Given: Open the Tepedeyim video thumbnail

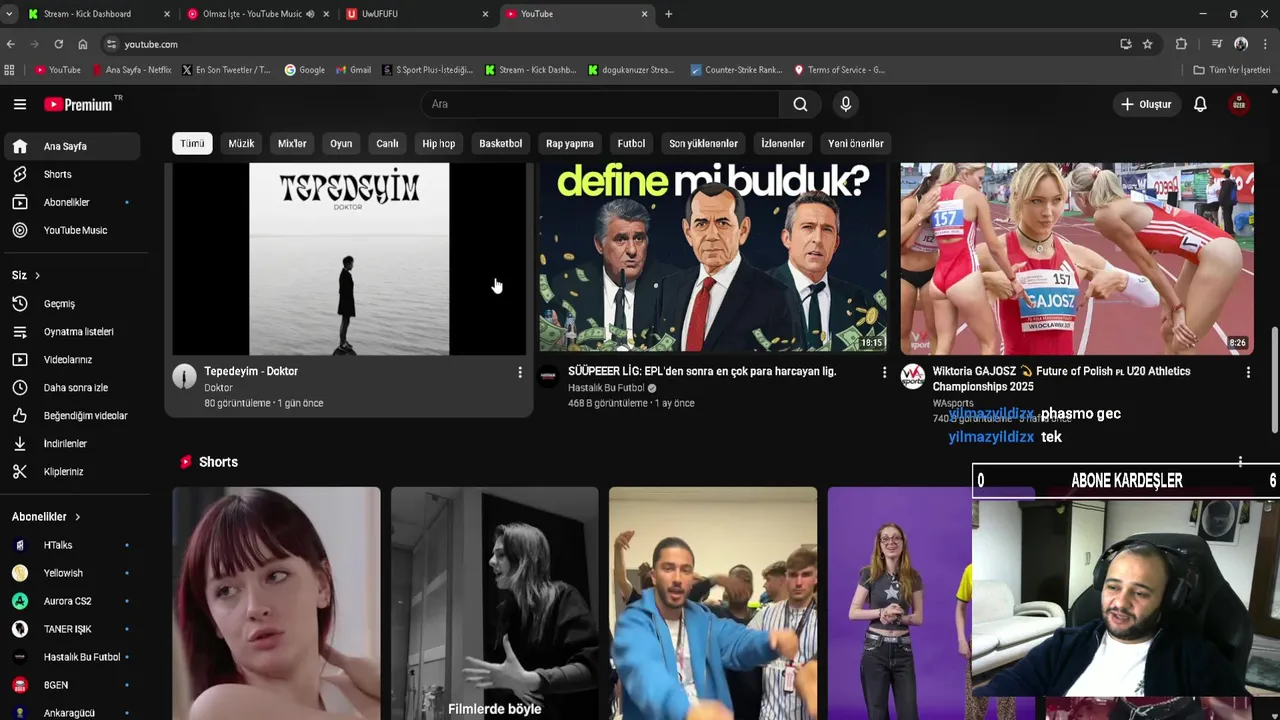Looking at the screenshot, I should click(349, 259).
